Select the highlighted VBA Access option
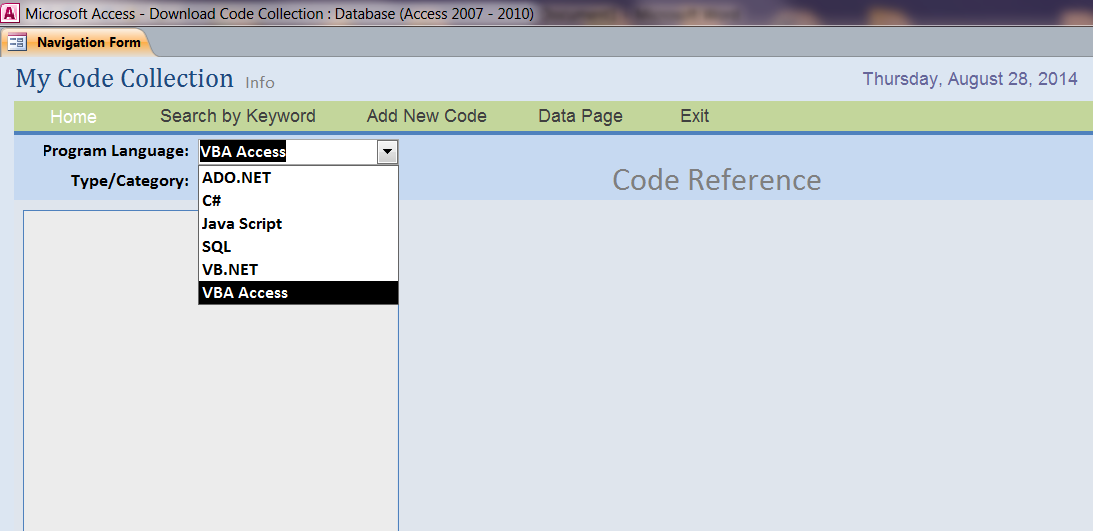 coord(298,293)
